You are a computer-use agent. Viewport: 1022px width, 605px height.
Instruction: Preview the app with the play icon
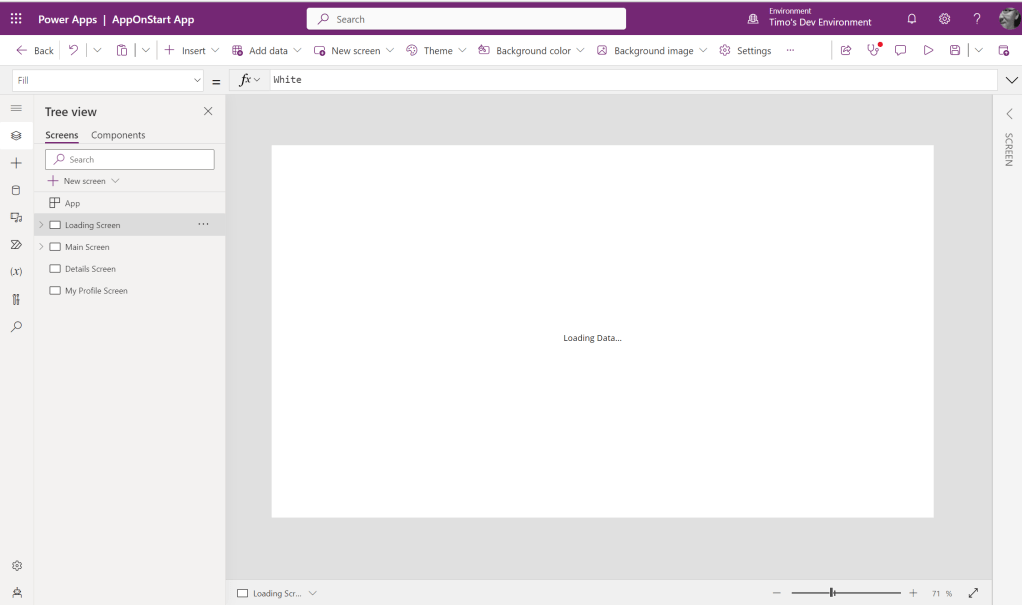(x=928, y=50)
